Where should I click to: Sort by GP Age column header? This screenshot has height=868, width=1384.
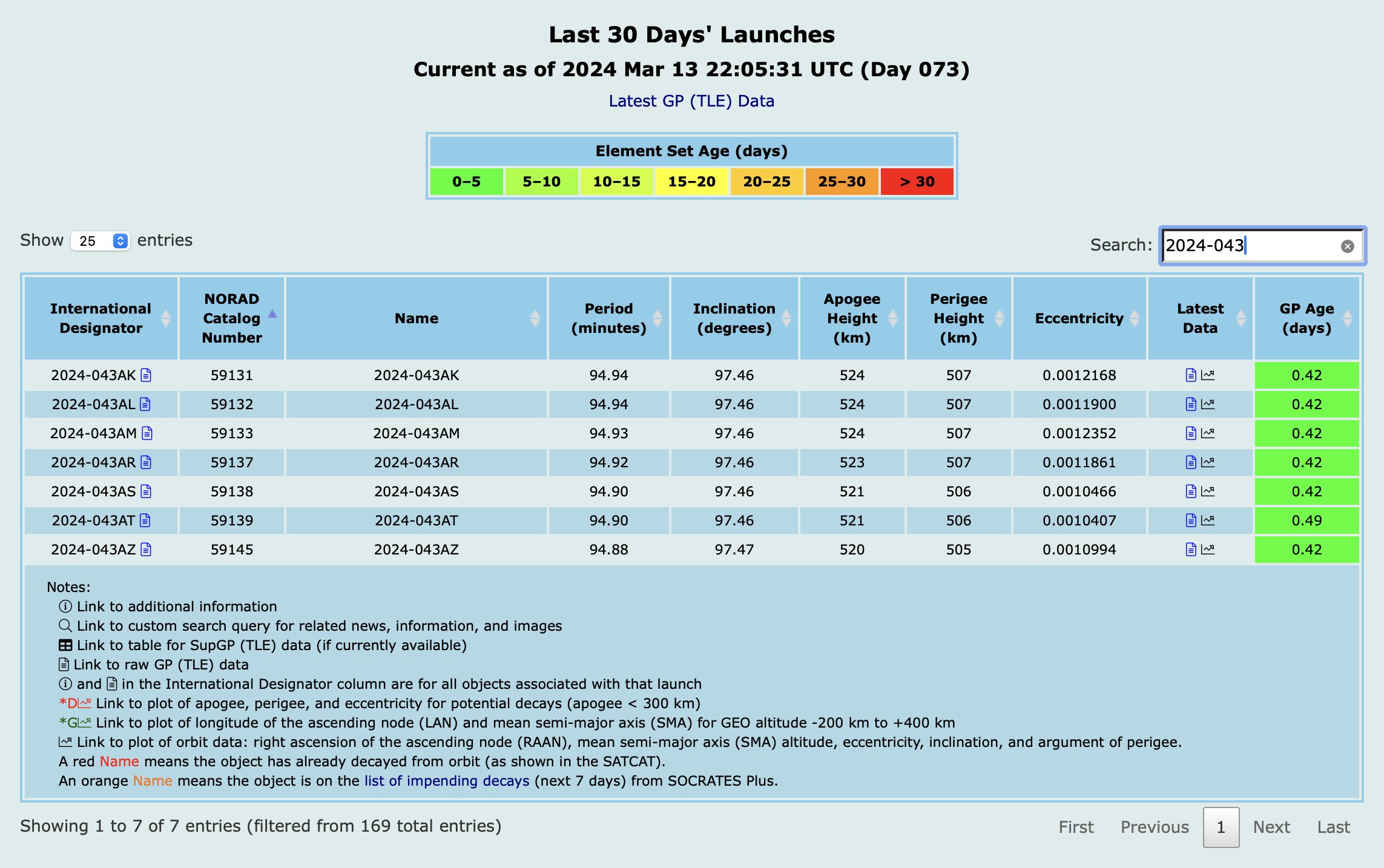[x=1307, y=318]
